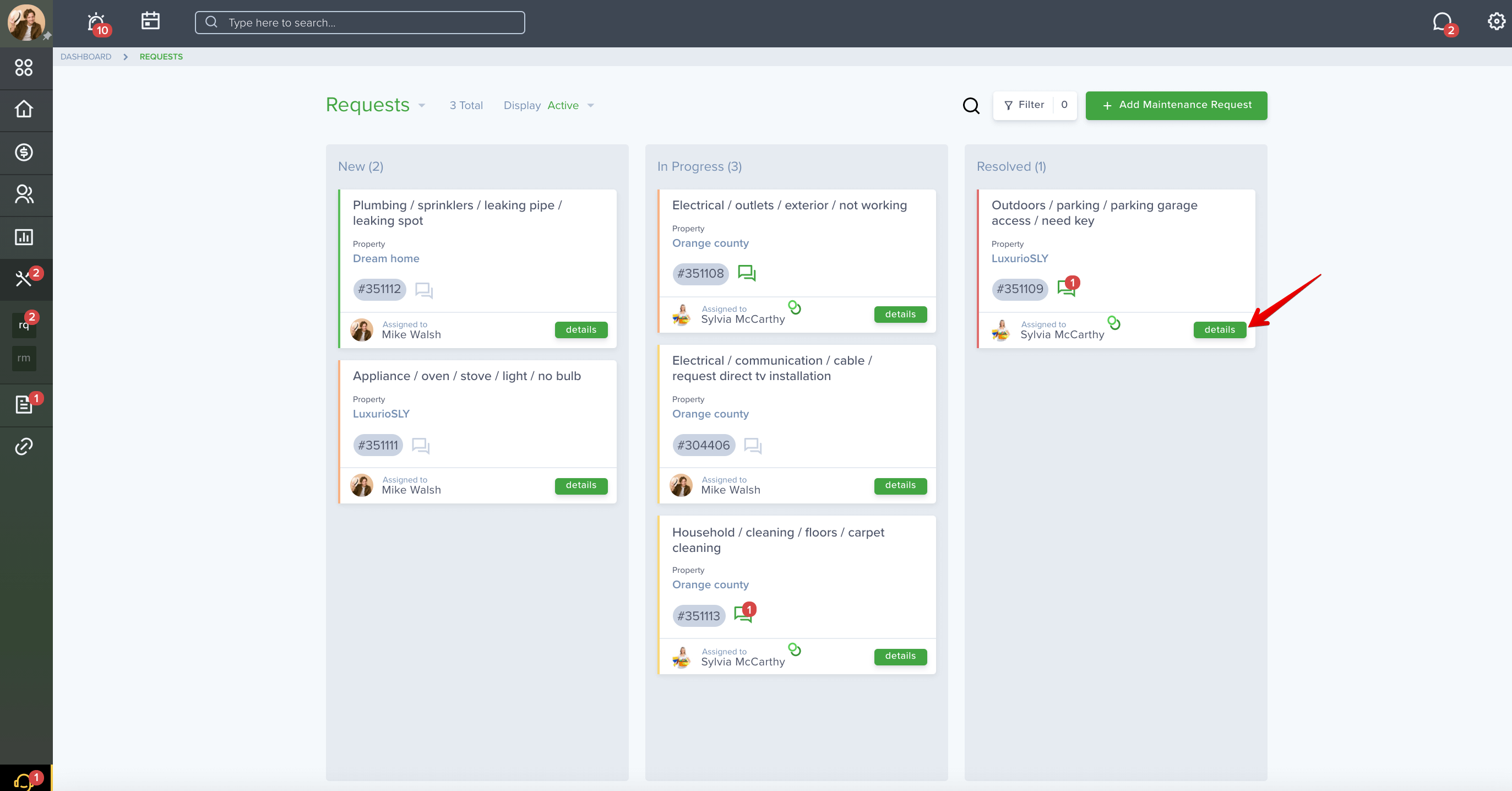
Task: Expand the Requests title dropdown arrow
Action: 421,106
